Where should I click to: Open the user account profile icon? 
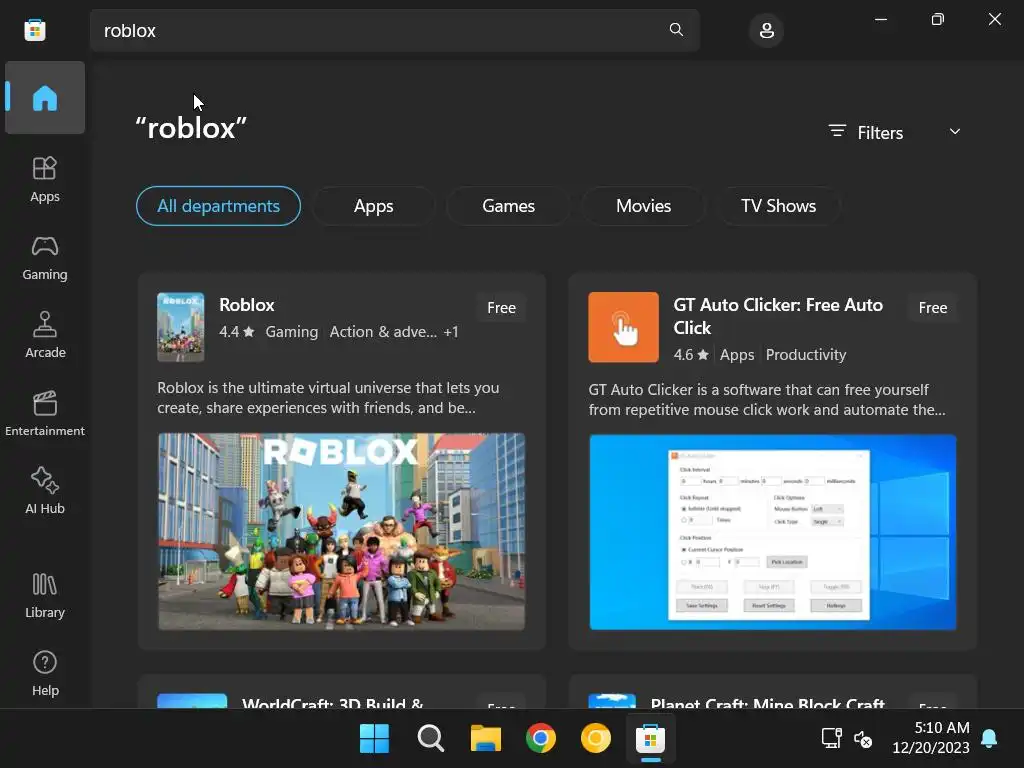click(x=767, y=30)
